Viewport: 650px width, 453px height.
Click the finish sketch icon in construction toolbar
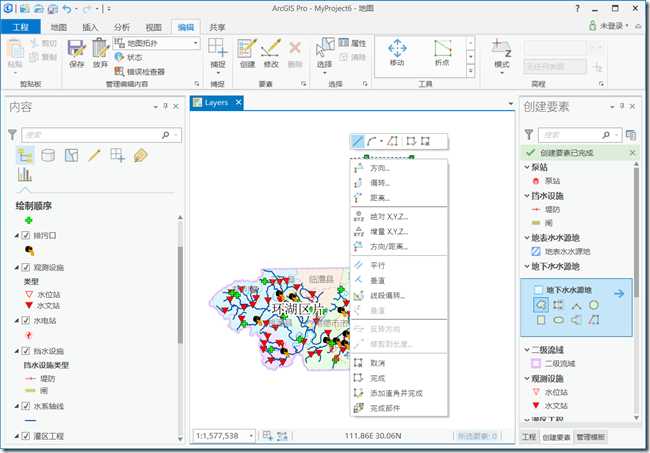tap(411, 141)
